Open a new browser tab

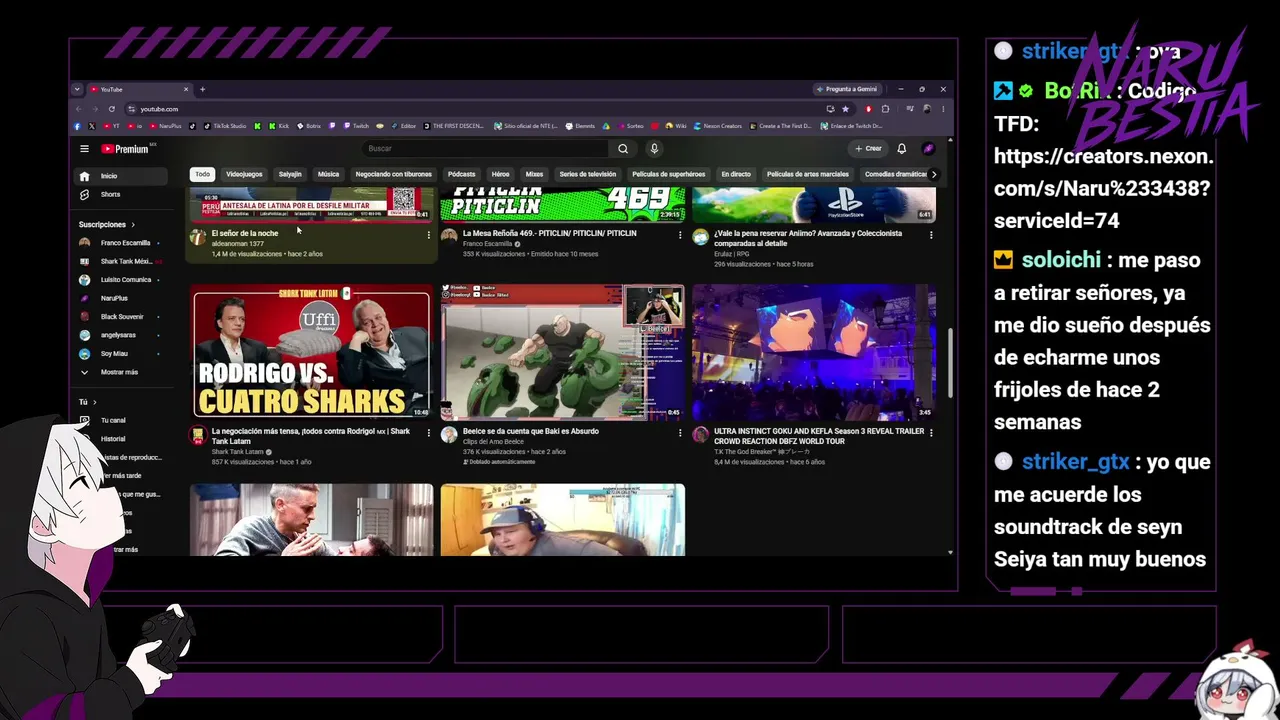pos(202,89)
